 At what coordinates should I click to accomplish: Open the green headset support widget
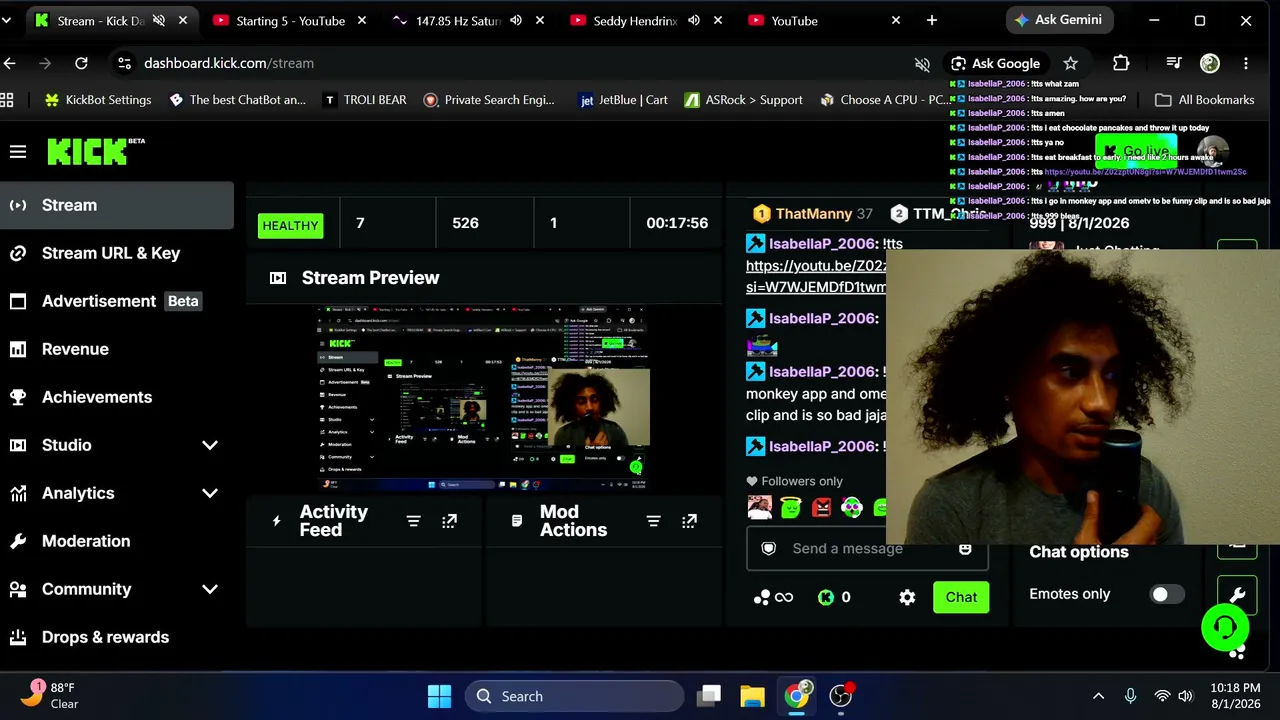(x=1225, y=628)
